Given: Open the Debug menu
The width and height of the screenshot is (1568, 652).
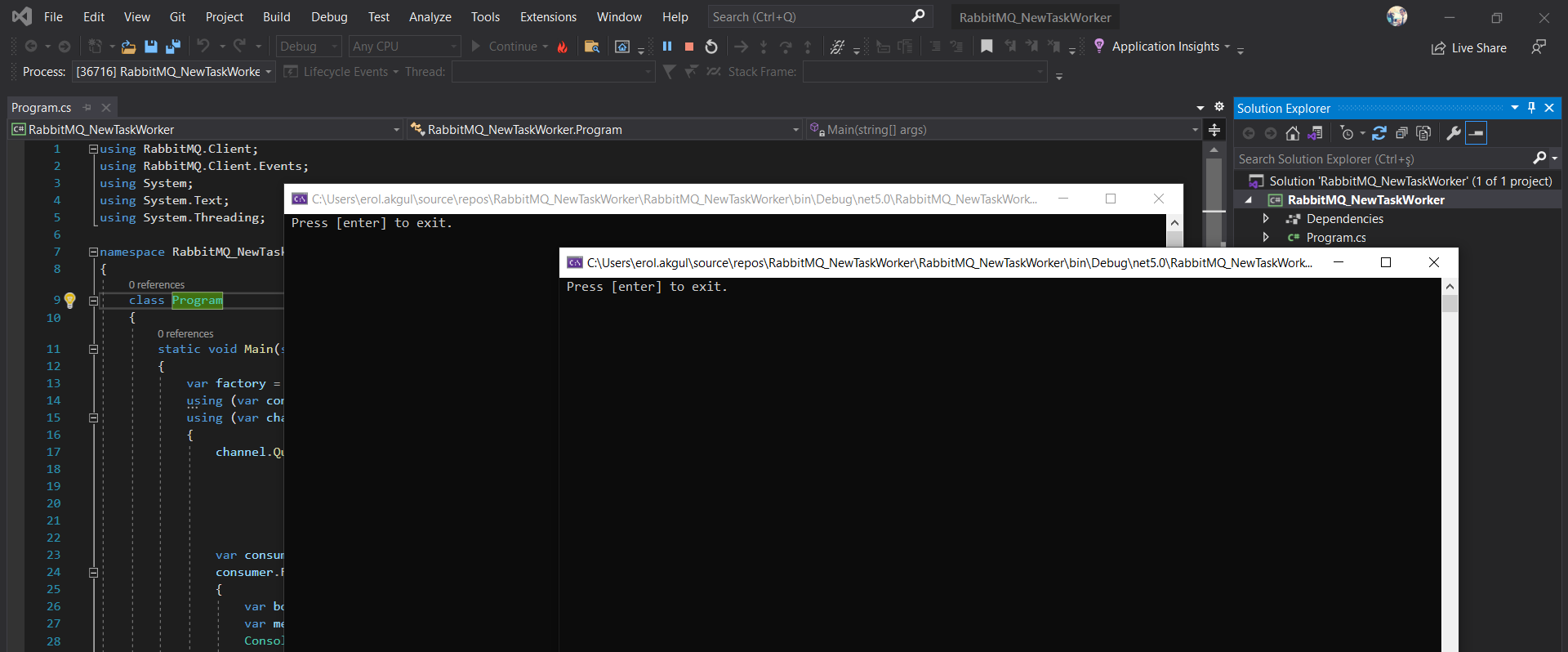Looking at the screenshot, I should pyautogui.click(x=329, y=17).
